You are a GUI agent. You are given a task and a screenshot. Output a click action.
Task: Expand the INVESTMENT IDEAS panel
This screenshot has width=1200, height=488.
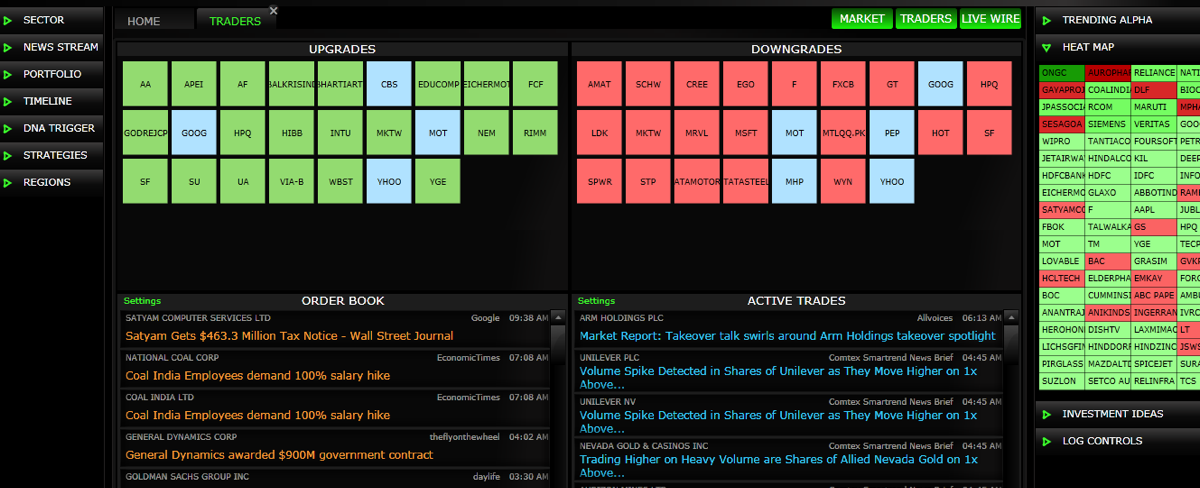click(1117, 413)
